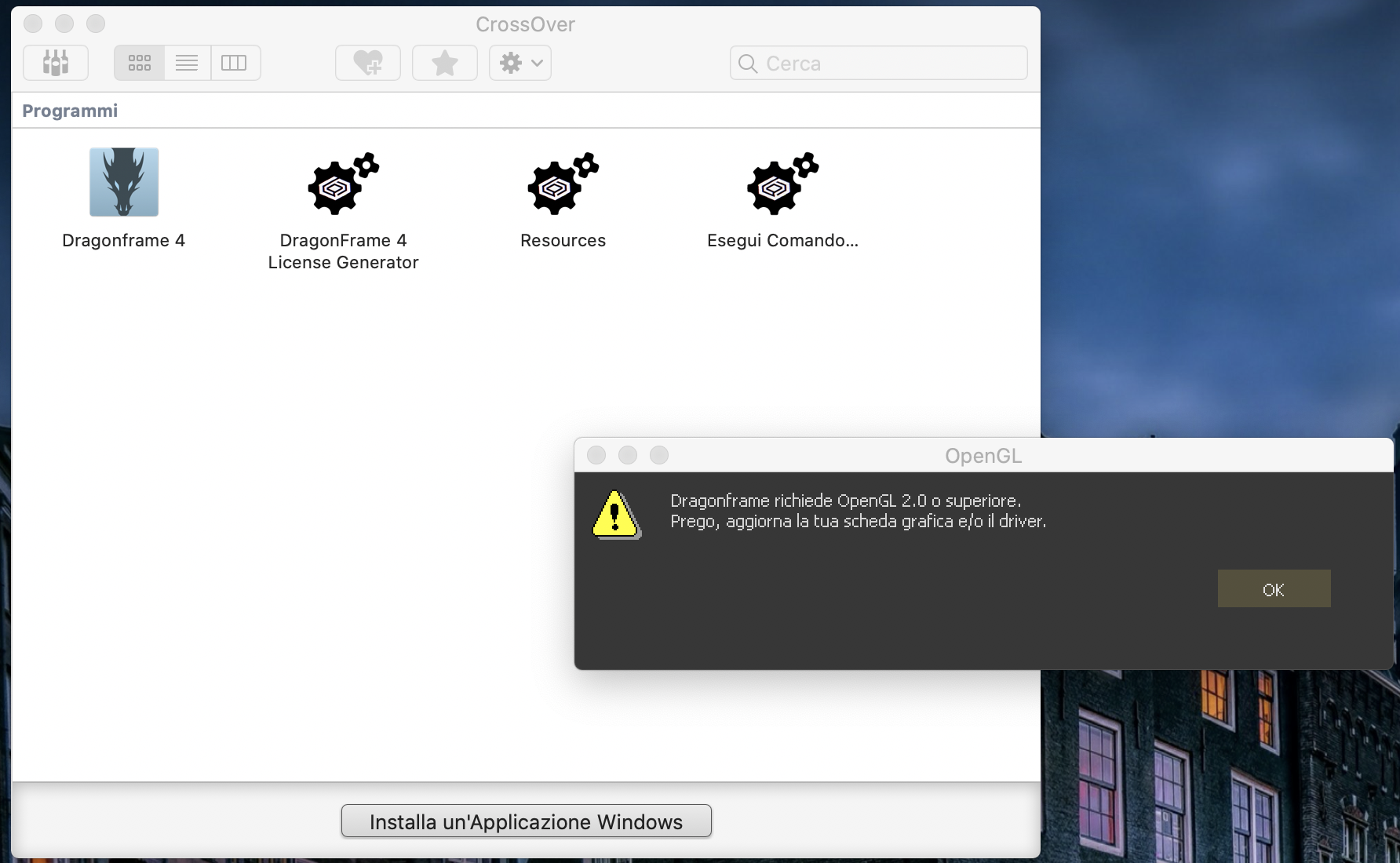Image resolution: width=1400 pixels, height=863 pixels.
Task: Dismiss the OpenGL dialog with OK
Action: point(1274,588)
